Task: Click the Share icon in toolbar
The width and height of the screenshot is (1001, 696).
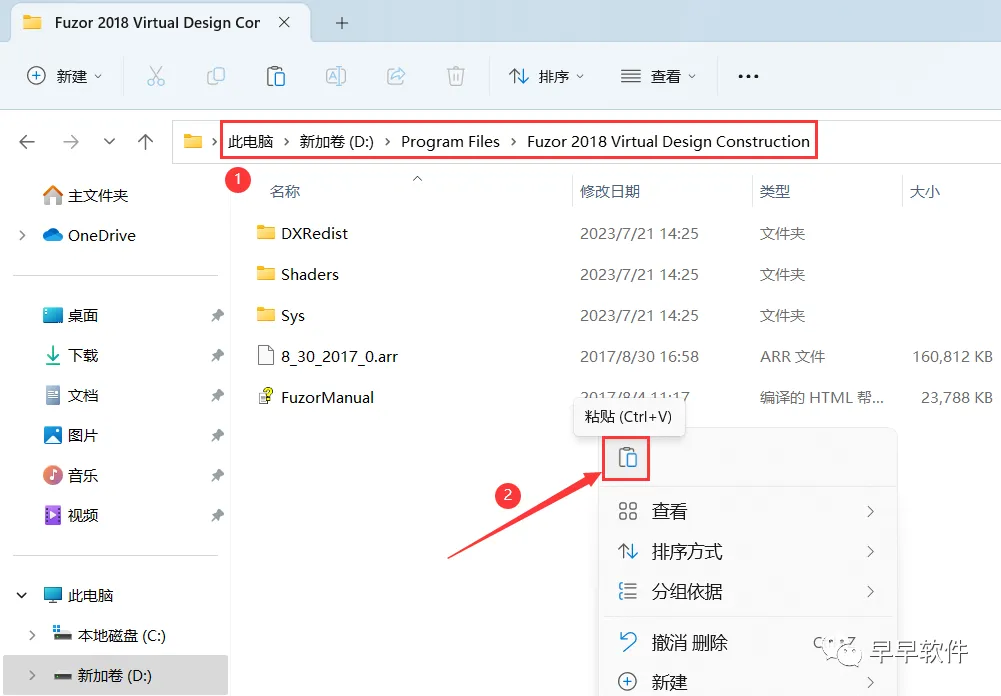Action: 396,76
